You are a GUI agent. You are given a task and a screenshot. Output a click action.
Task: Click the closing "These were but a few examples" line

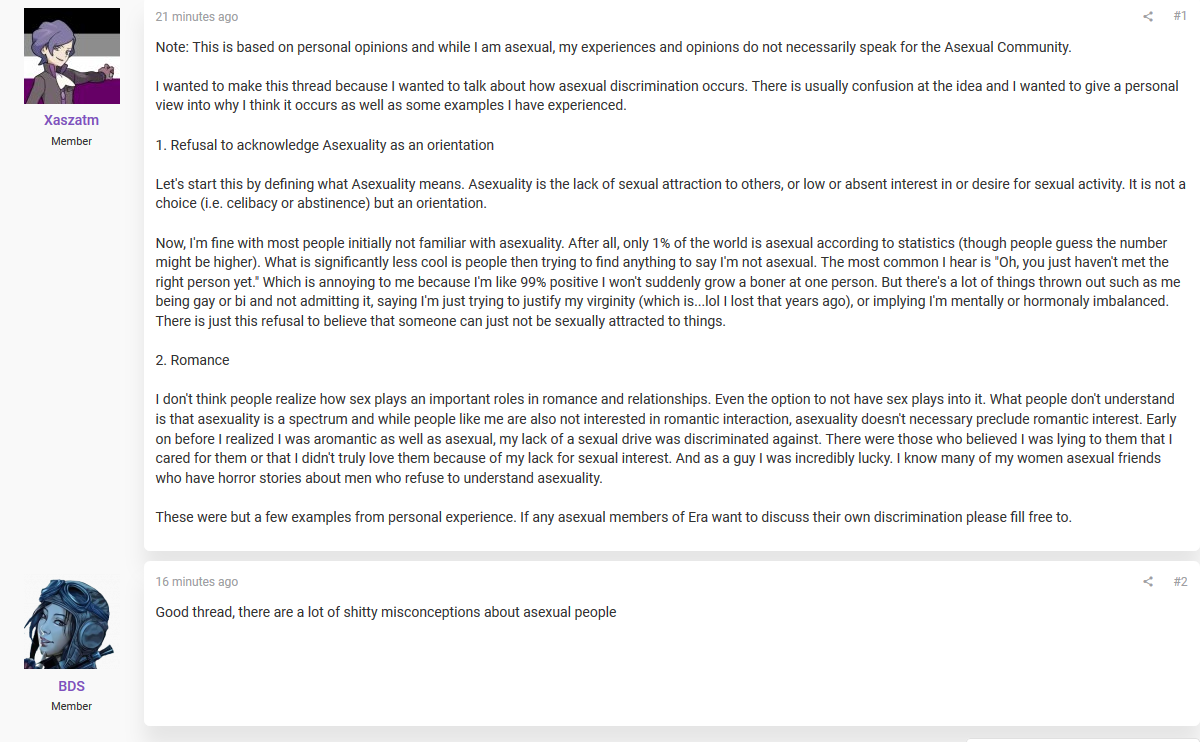614,517
